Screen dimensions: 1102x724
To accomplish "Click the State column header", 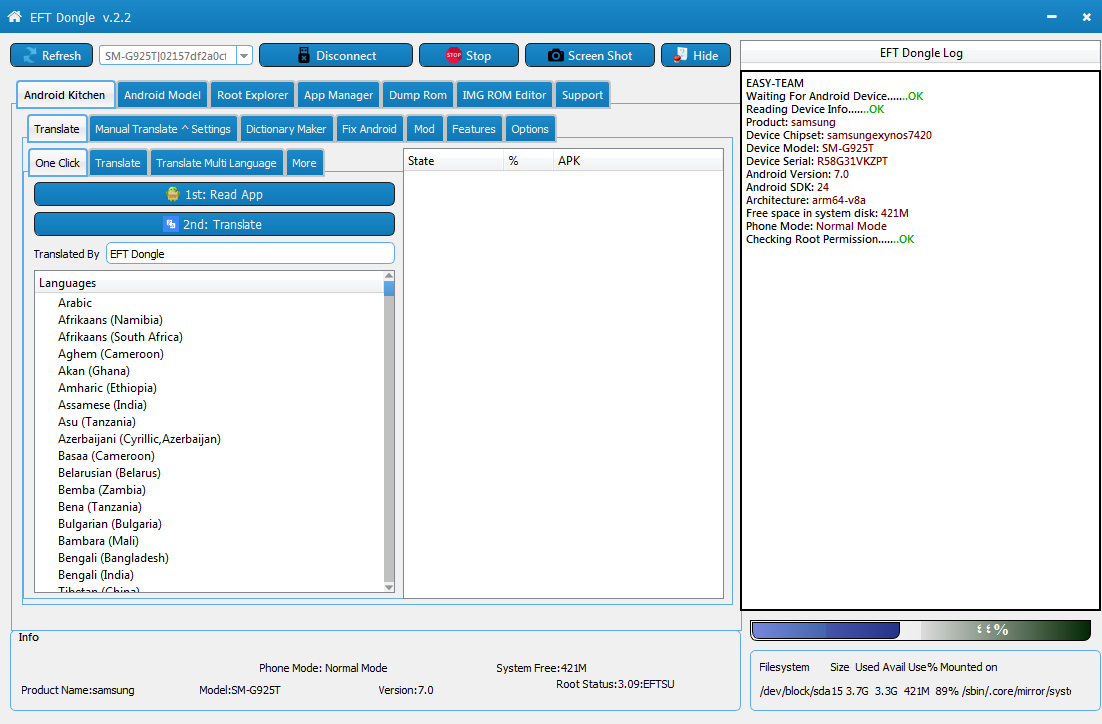I will click(x=453, y=161).
